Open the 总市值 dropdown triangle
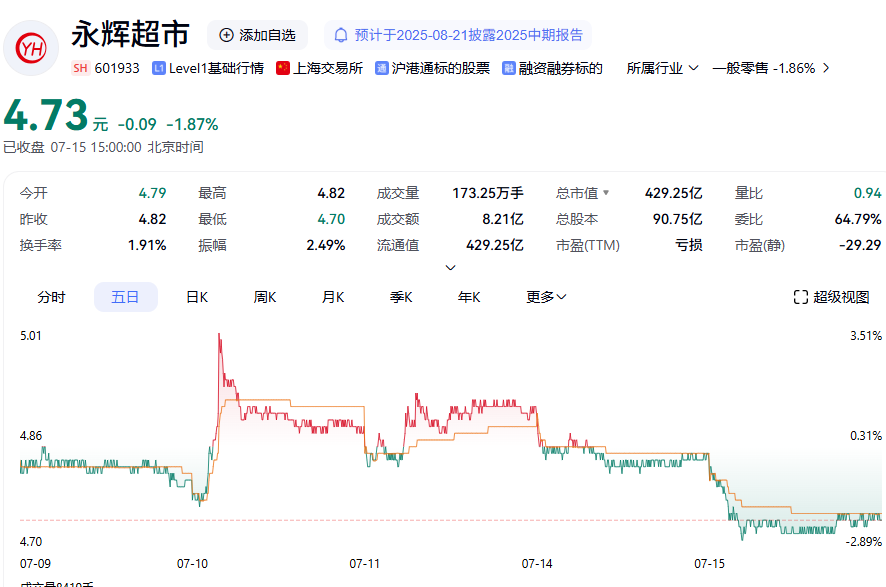Image resolution: width=886 pixels, height=587 pixels. (x=606, y=193)
